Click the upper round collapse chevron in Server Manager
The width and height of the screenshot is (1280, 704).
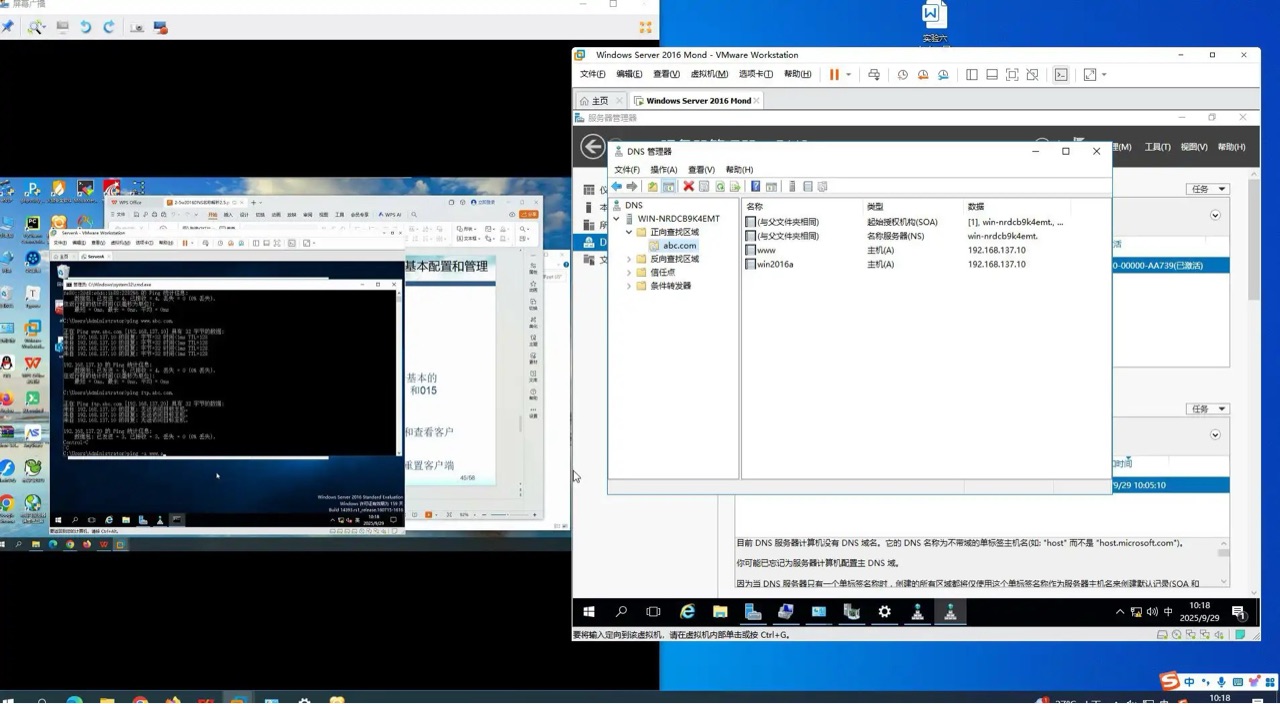coord(1215,215)
